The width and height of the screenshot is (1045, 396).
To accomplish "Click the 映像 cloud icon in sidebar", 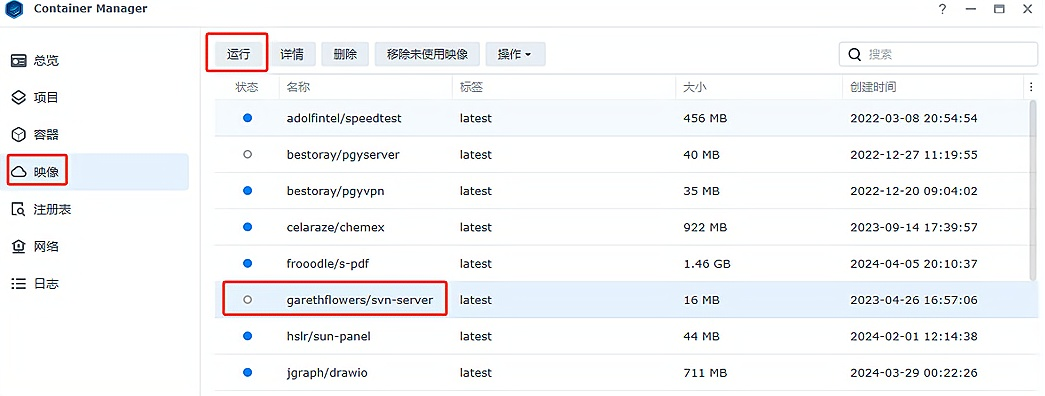I will [19, 172].
